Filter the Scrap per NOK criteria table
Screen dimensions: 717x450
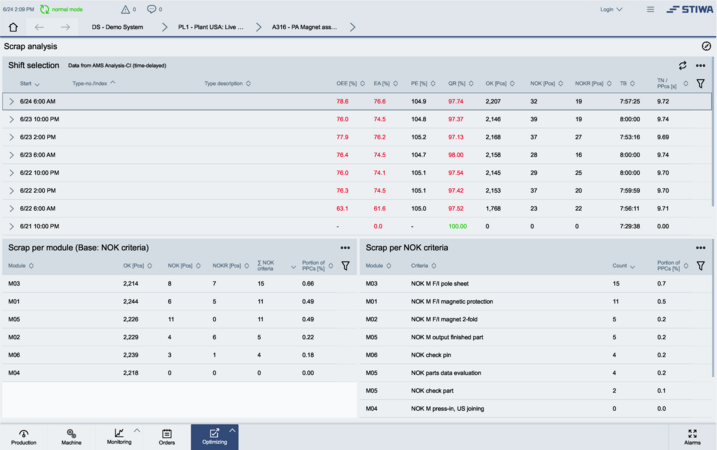coord(700,266)
